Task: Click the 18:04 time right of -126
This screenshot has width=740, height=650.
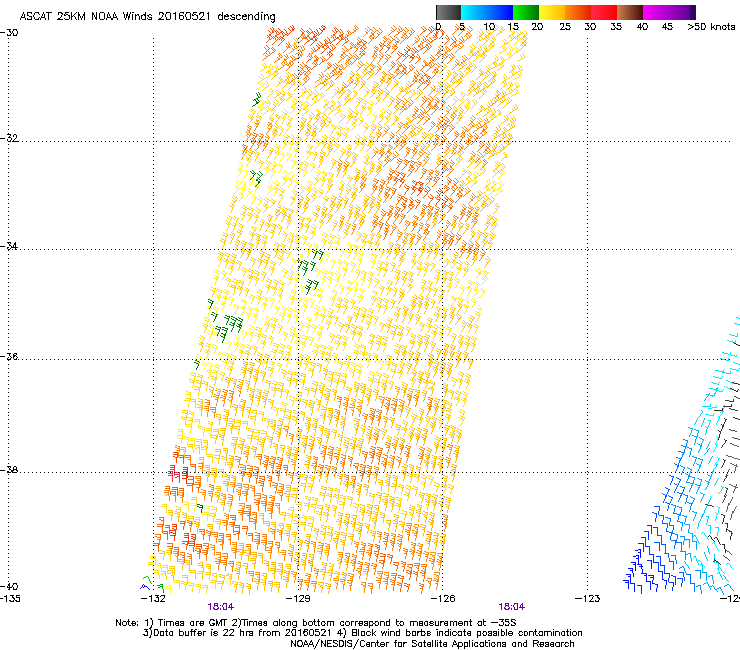Action: (x=512, y=607)
